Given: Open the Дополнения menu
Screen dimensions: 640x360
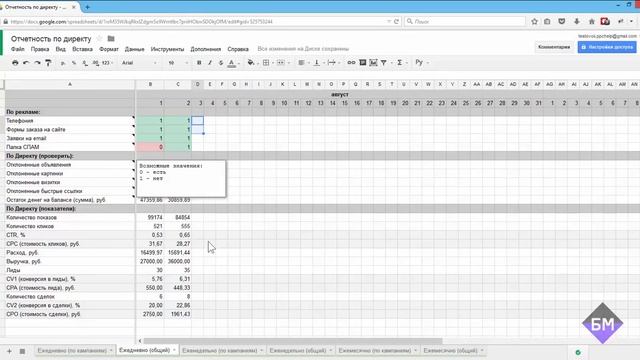Looking at the screenshot, I should pos(206,49).
